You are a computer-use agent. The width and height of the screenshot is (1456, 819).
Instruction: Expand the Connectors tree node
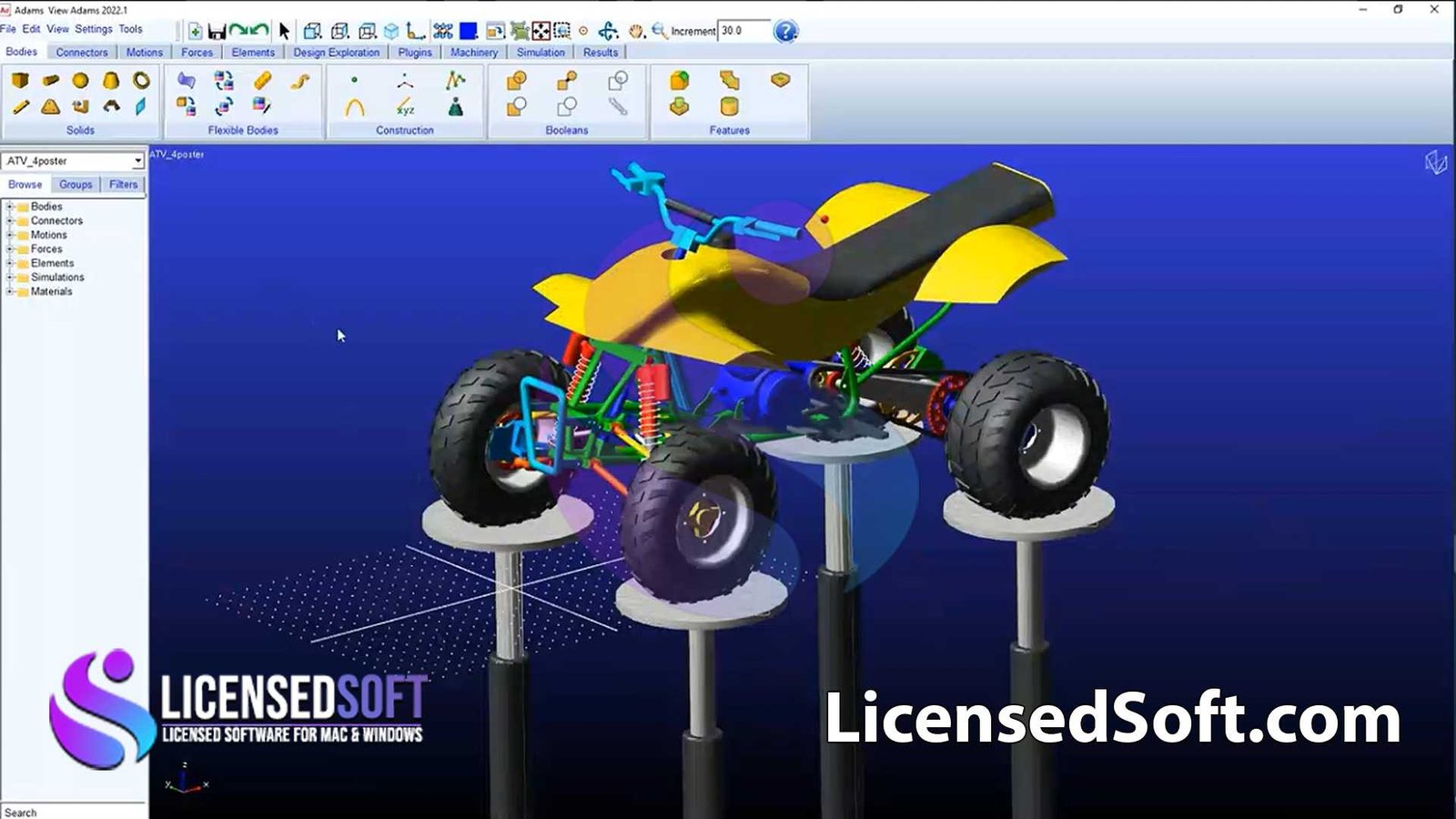(10, 220)
